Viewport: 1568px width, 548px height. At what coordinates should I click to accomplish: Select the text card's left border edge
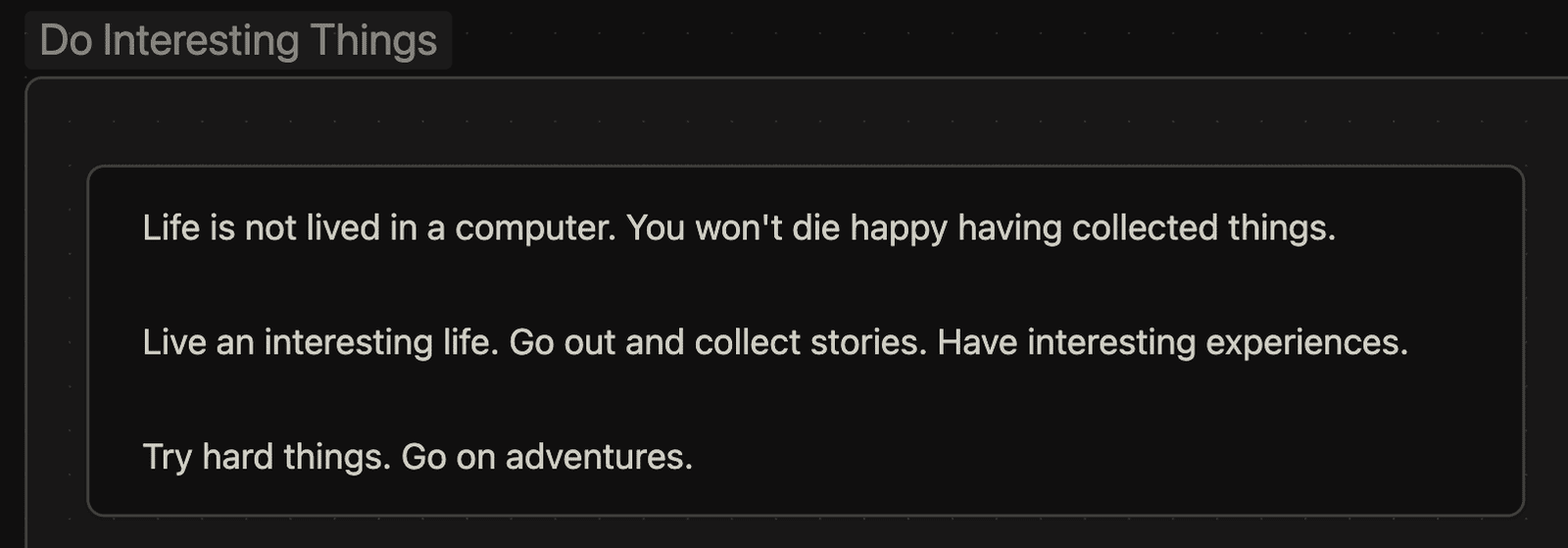pos(88,341)
